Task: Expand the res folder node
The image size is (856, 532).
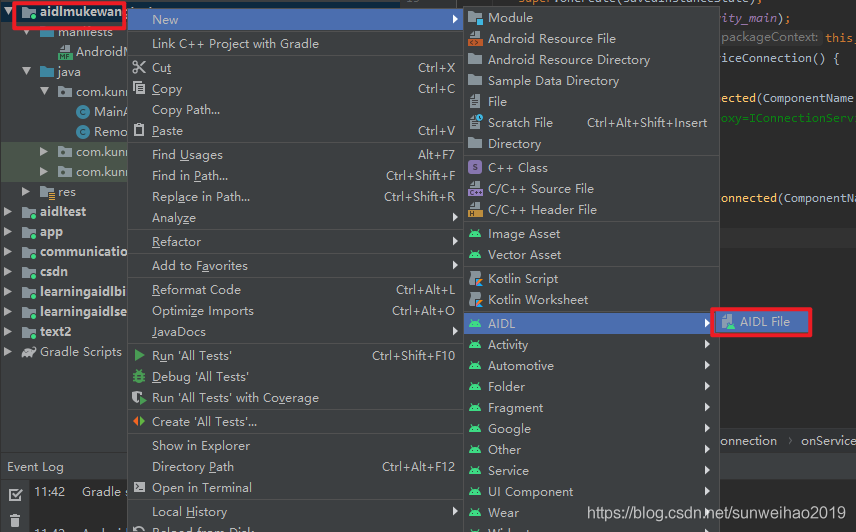Action: tap(26, 191)
